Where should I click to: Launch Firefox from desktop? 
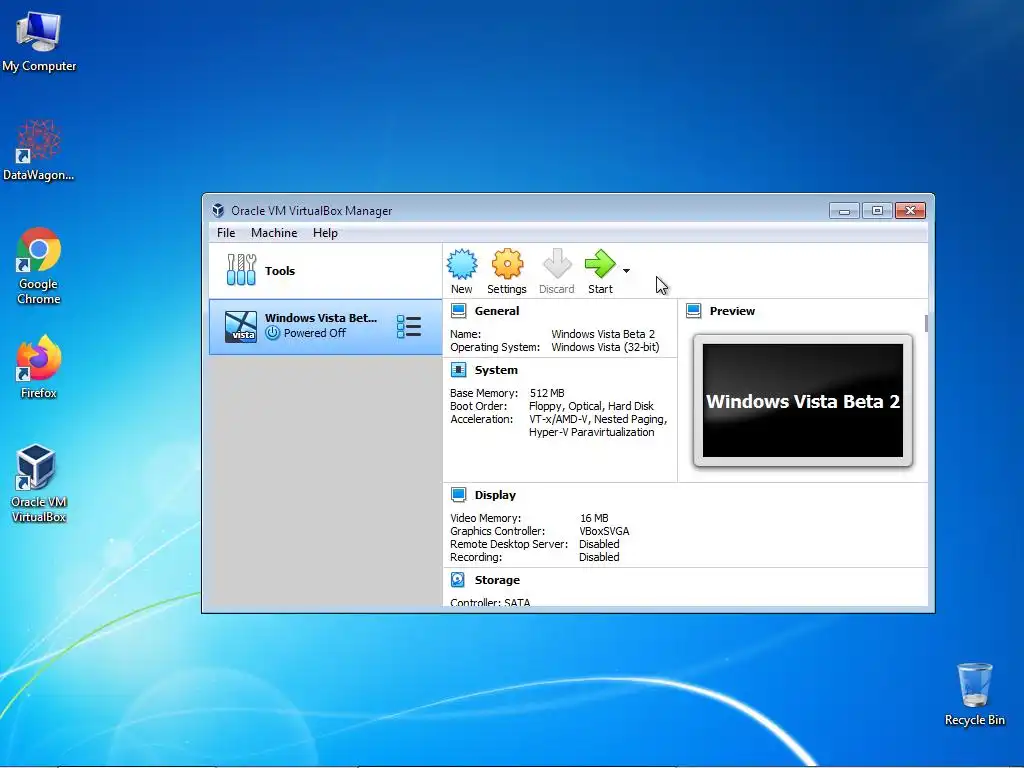tap(39, 367)
